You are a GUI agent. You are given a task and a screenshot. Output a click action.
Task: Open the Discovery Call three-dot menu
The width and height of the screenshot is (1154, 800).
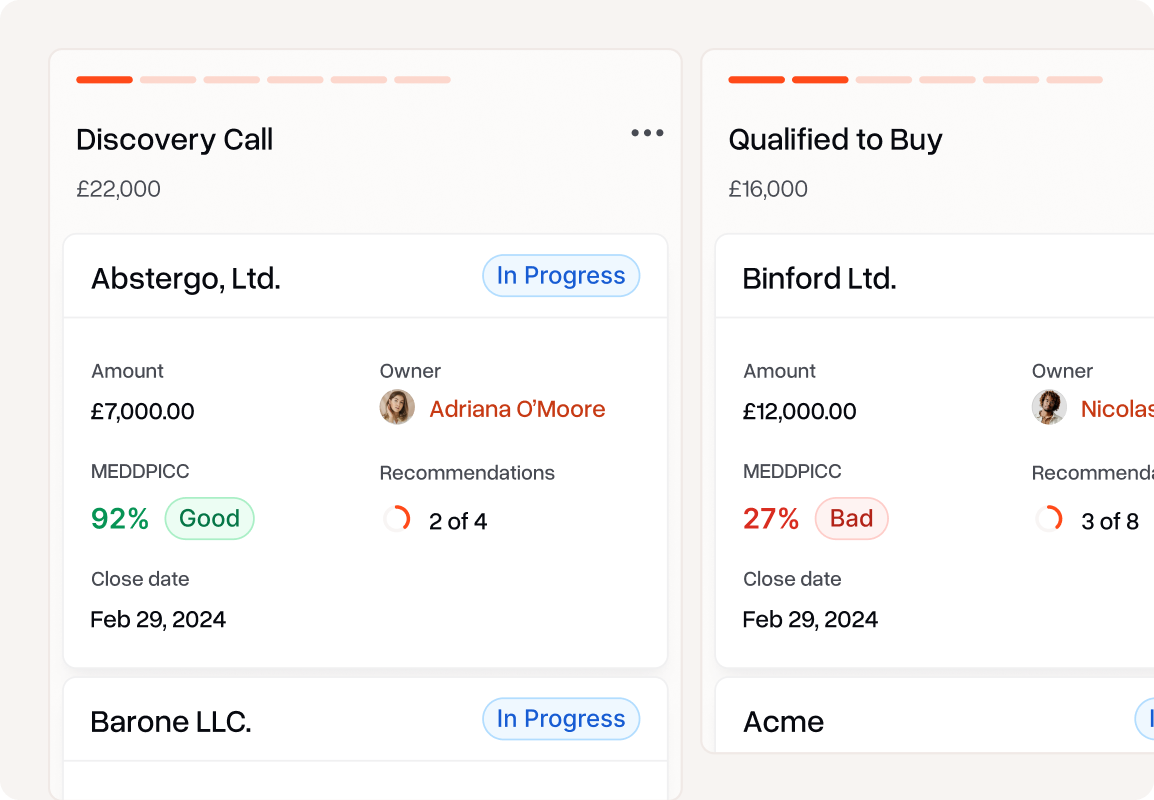pos(647,133)
